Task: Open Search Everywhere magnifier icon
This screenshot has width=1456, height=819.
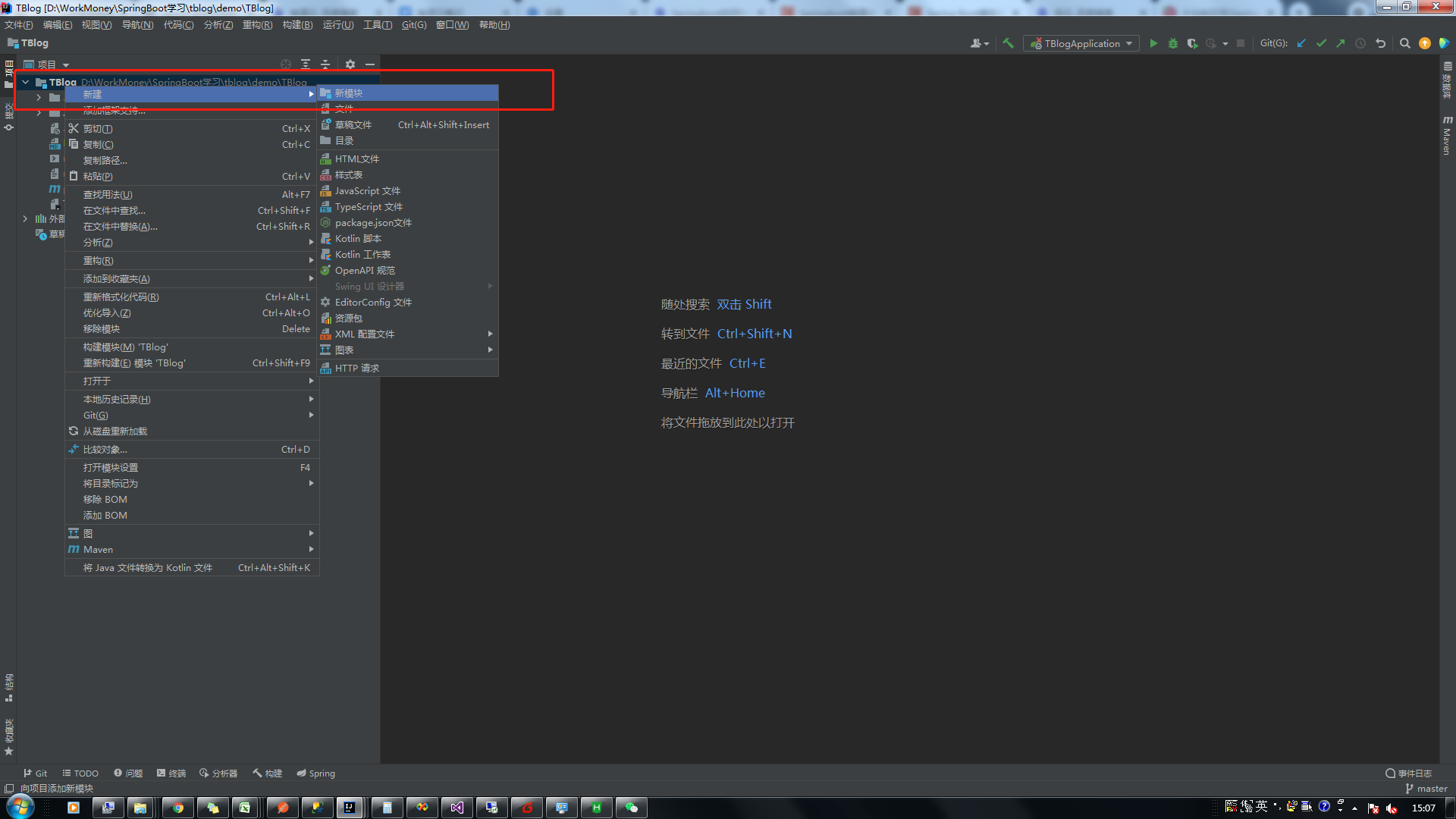Action: pos(1404,43)
